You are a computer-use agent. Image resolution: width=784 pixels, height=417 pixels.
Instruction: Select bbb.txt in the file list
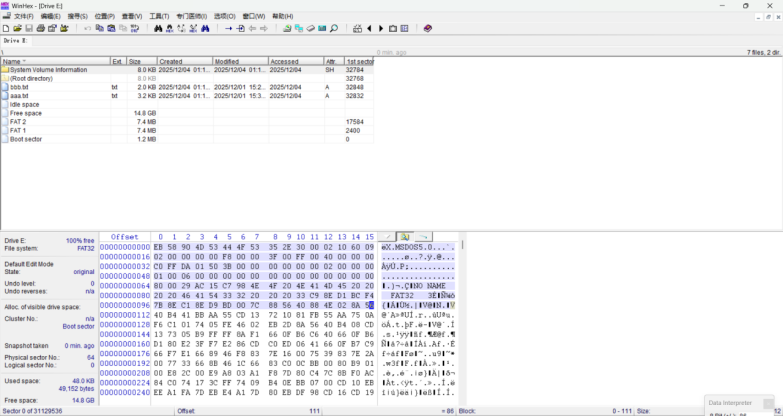click(20, 87)
